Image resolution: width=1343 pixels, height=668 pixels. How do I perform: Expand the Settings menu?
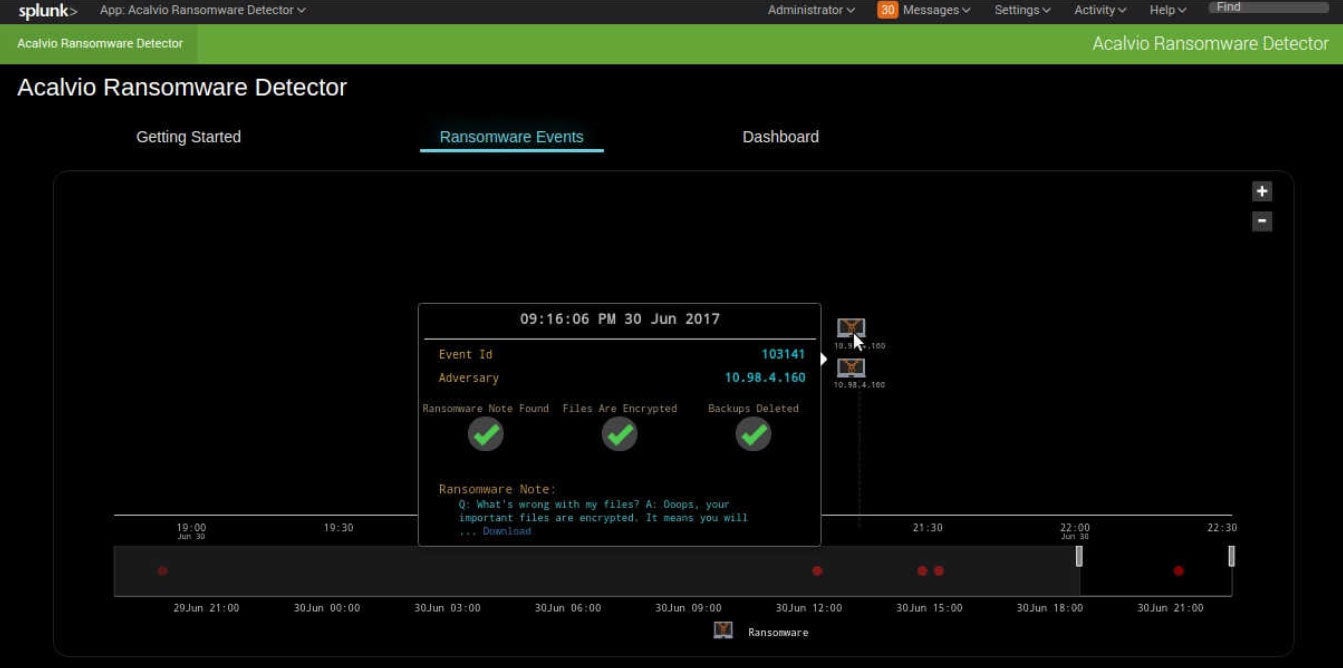(1022, 10)
